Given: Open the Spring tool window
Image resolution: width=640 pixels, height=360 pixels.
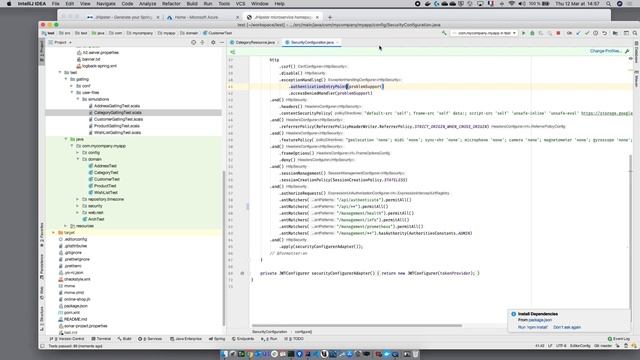Looking at the screenshot, I should coord(217,339).
